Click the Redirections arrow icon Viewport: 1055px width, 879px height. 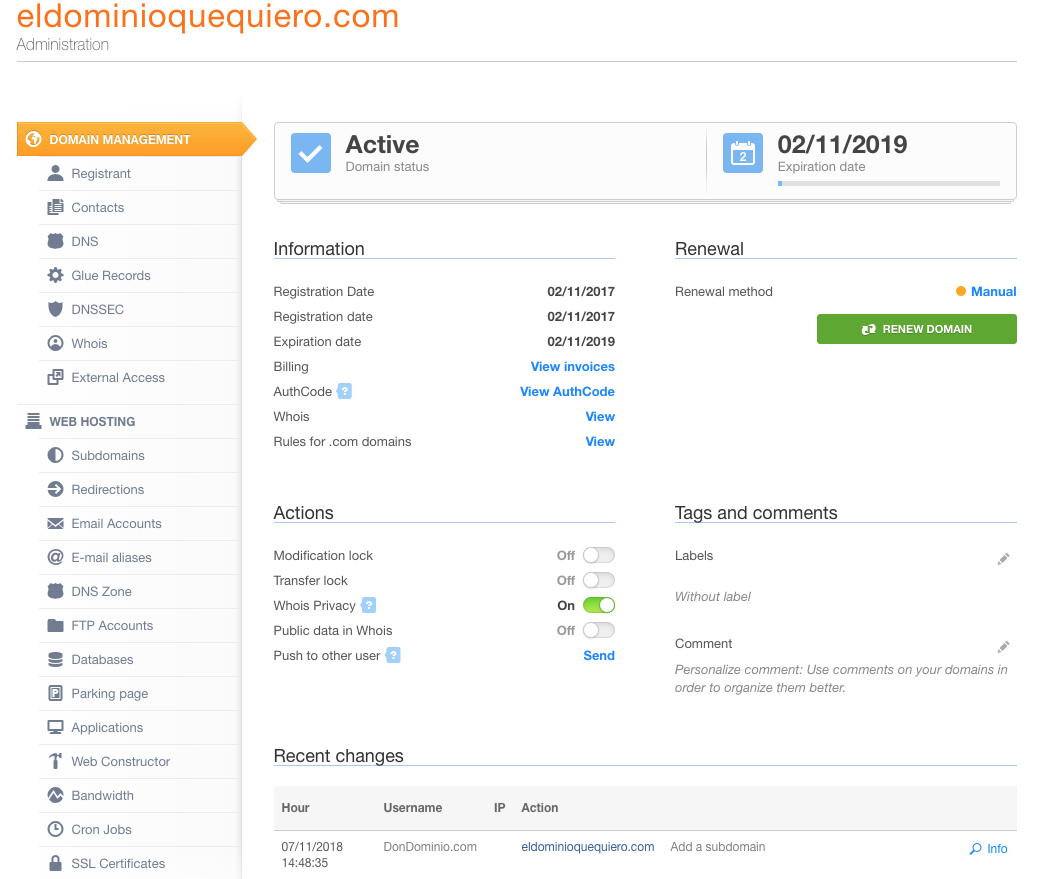[x=55, y=489]
